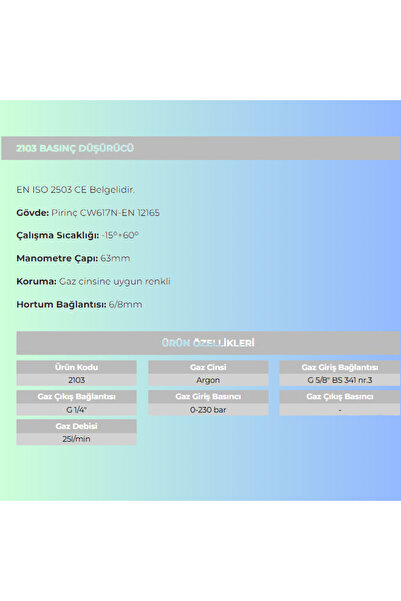401x601 pixels.
Task: Click the Gaz Debisi header cell
Action: coord(76,426)
